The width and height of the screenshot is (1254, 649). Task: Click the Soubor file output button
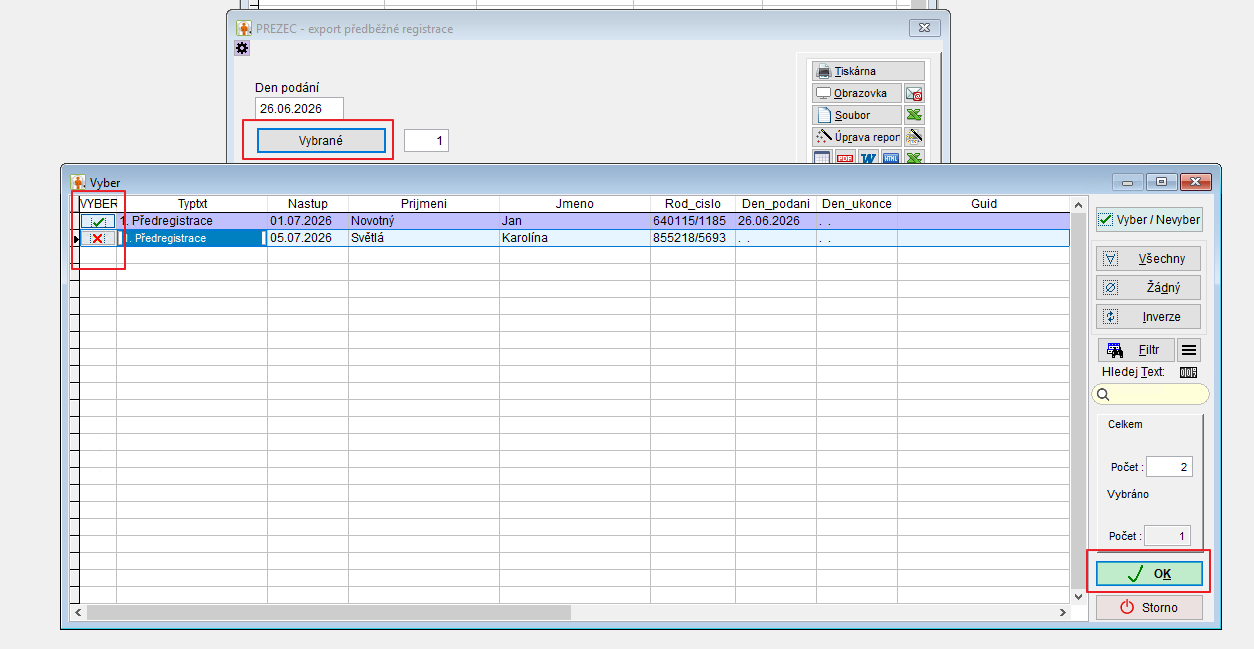[x=857, y=115]
